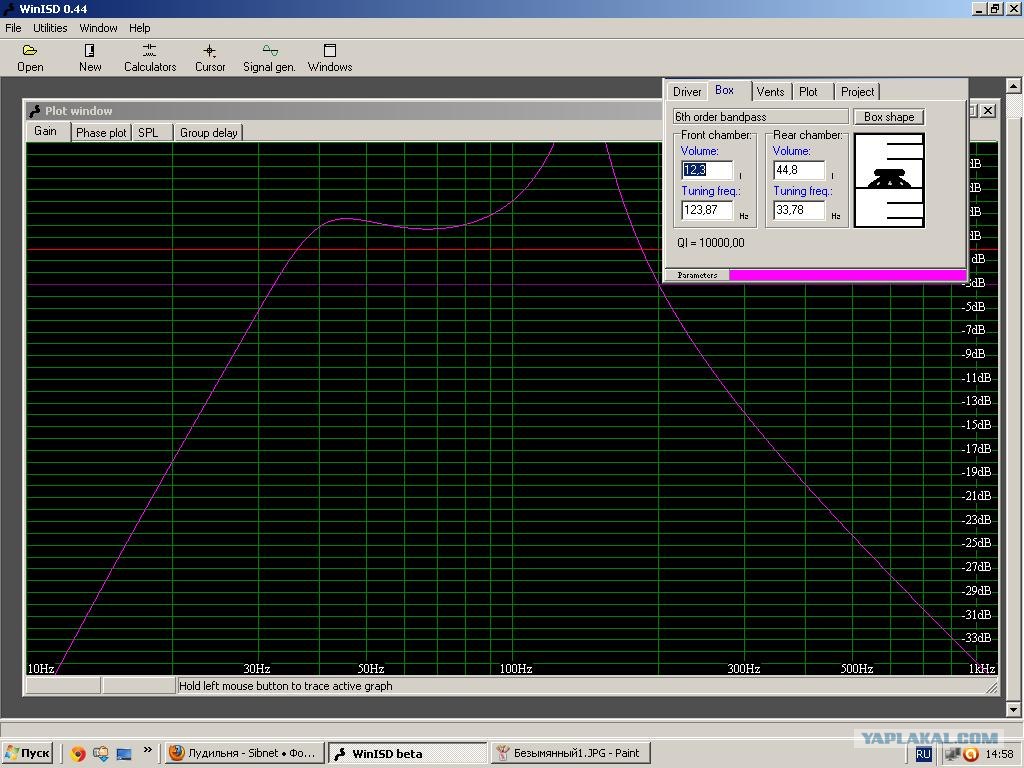Create a new project with New icon
The height and width of the screenshot is (768, 1024).
tap(90, 57)
